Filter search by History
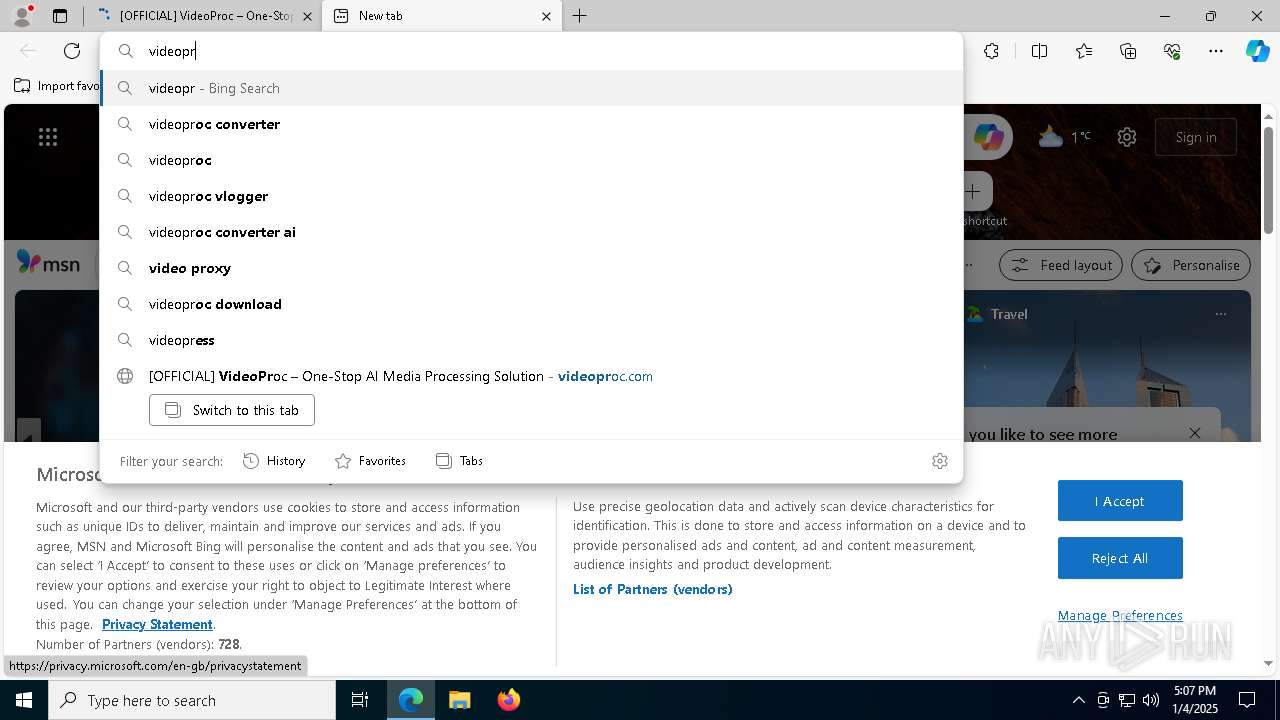This screenshot has height=720, width=1280. [274, 461]
